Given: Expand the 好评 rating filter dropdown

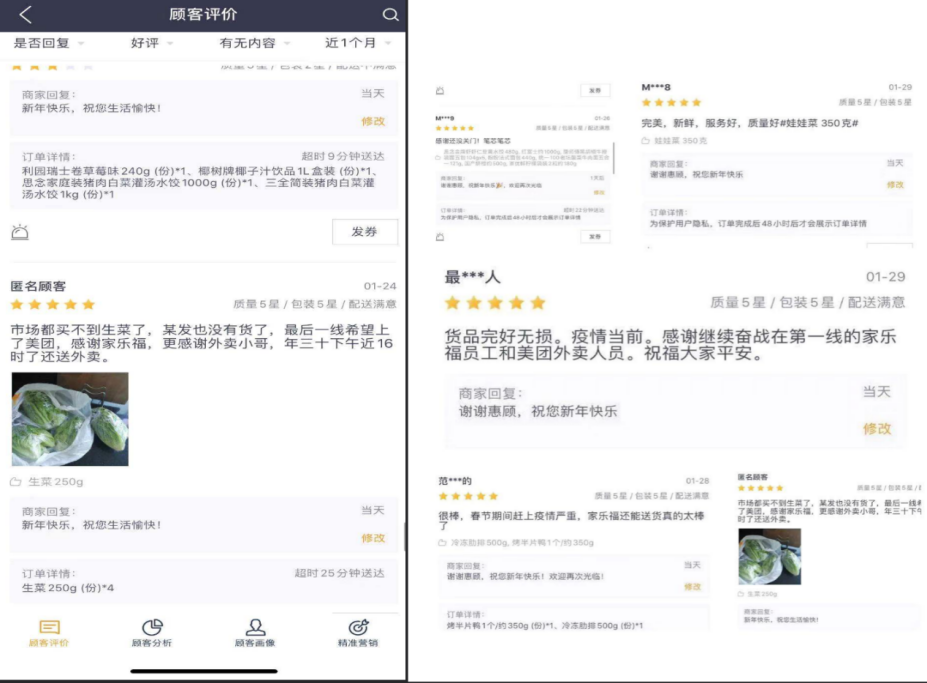Looking at the screenshot, I should [x=151, y=43].
